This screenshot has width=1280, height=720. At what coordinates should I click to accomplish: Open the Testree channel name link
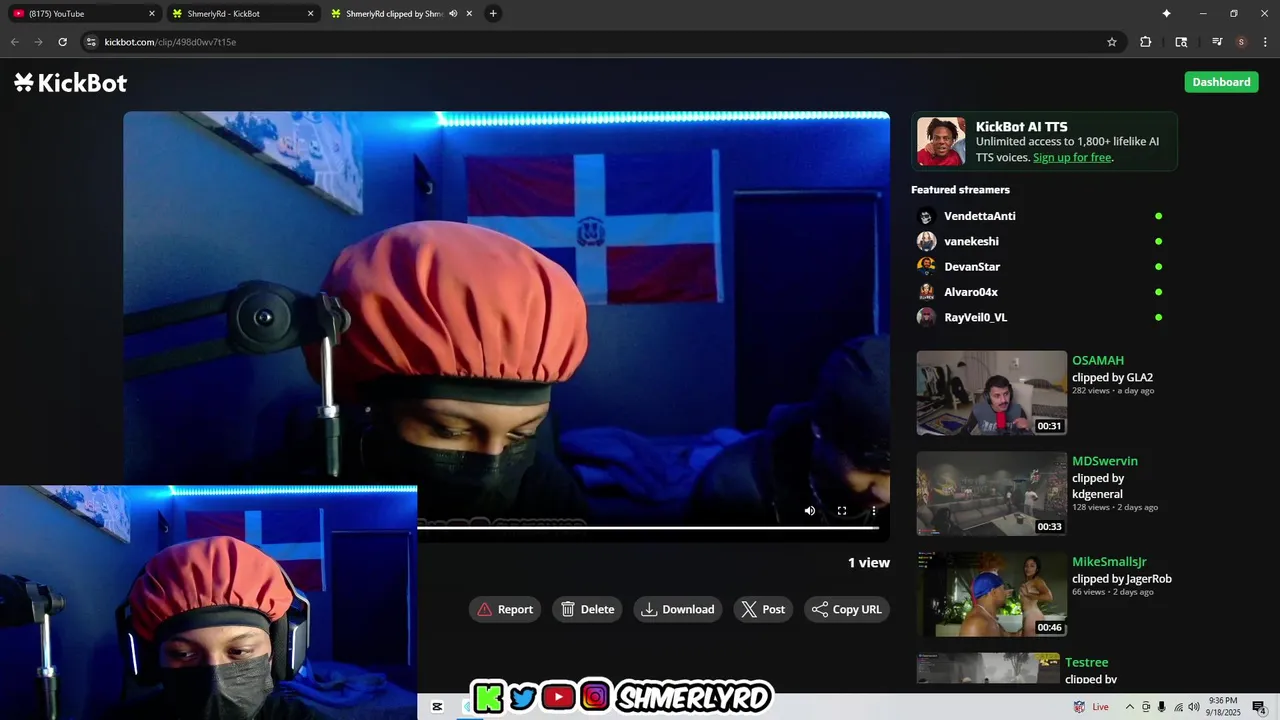coord(1086,662)
